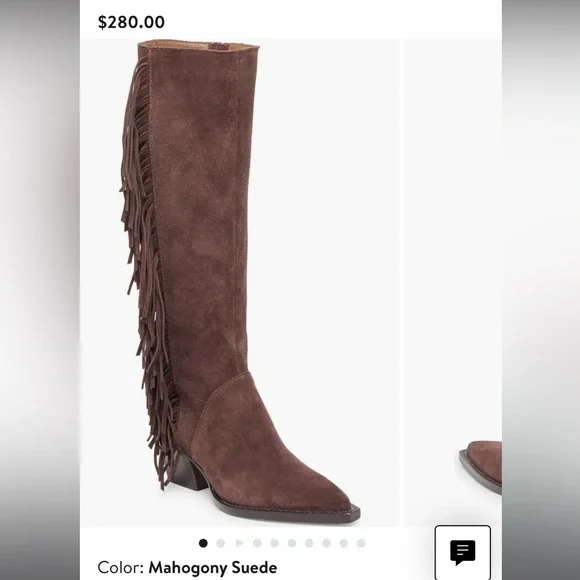The image size is (580, 580).
Task: Click the "Color:" label
Action: [121, 567]
